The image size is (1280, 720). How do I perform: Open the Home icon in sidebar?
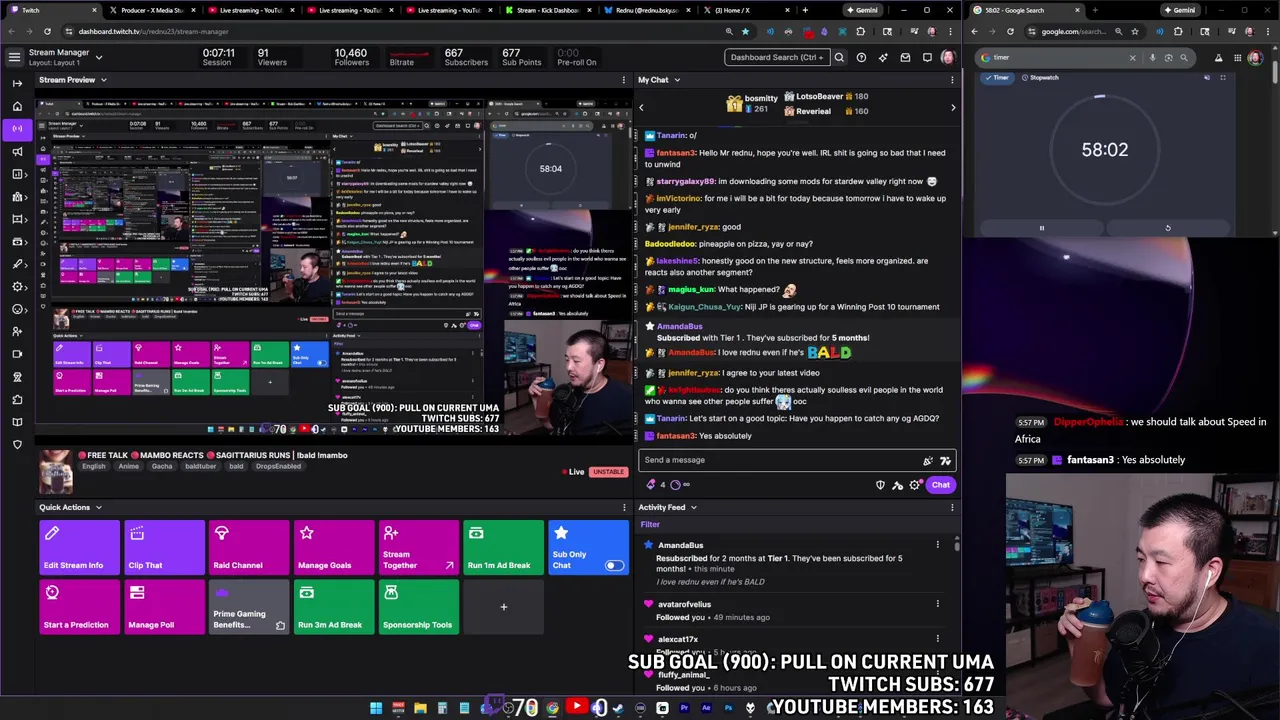[x=17, y=106]
